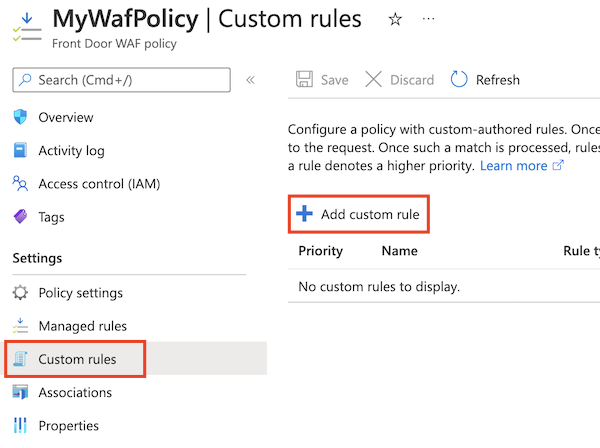Click the Activity log icon

click(20, 151)
